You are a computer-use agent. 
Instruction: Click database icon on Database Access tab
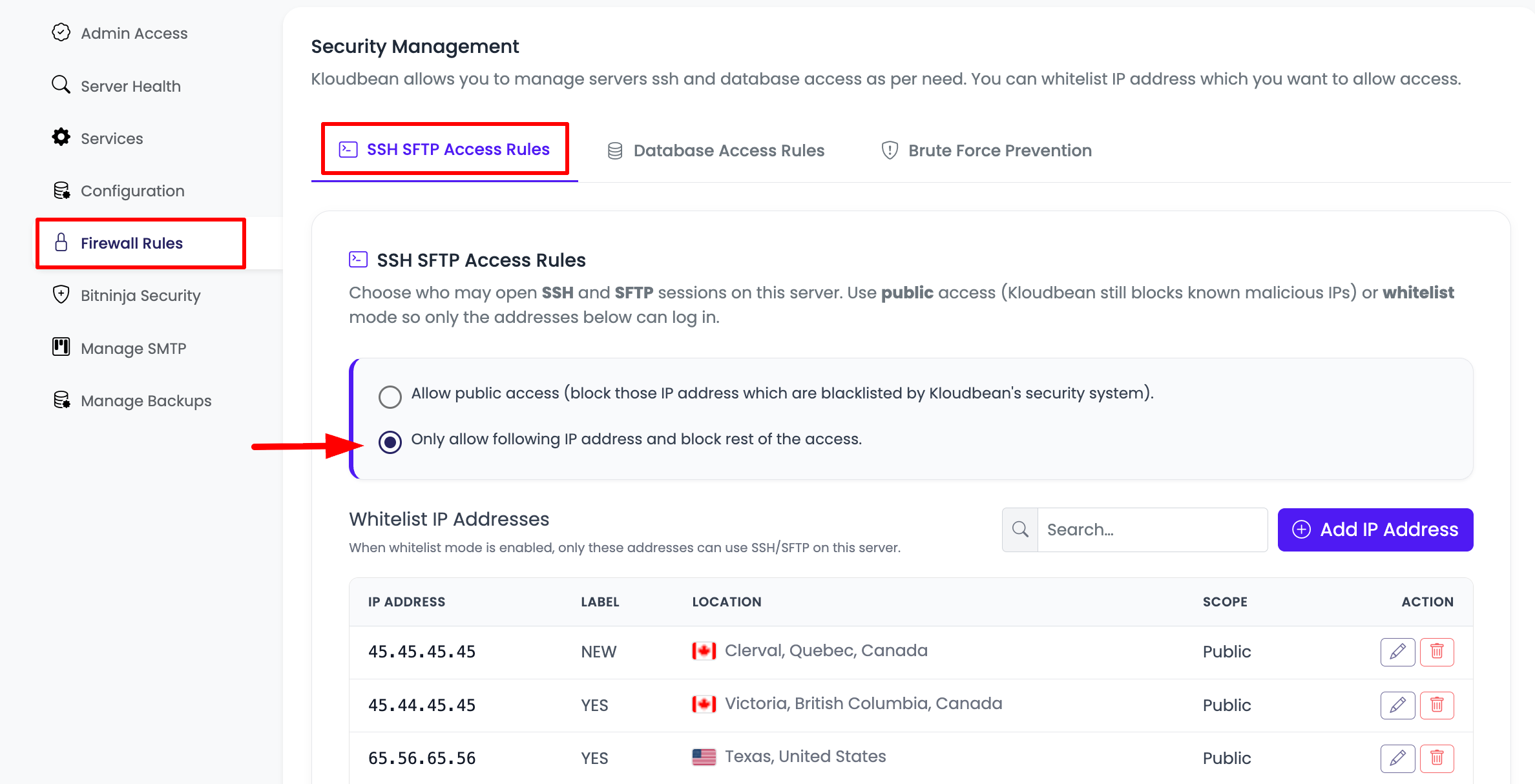click(615, 150)
